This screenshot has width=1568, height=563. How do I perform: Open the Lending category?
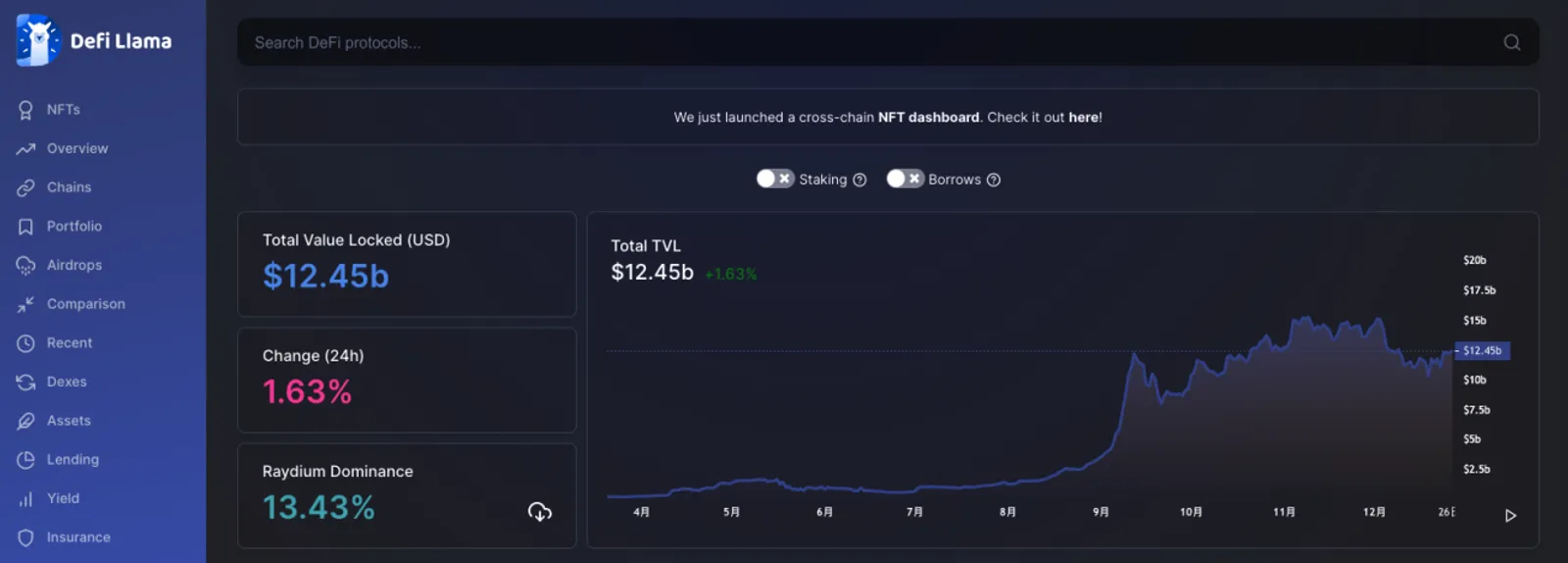click(73, 460)
